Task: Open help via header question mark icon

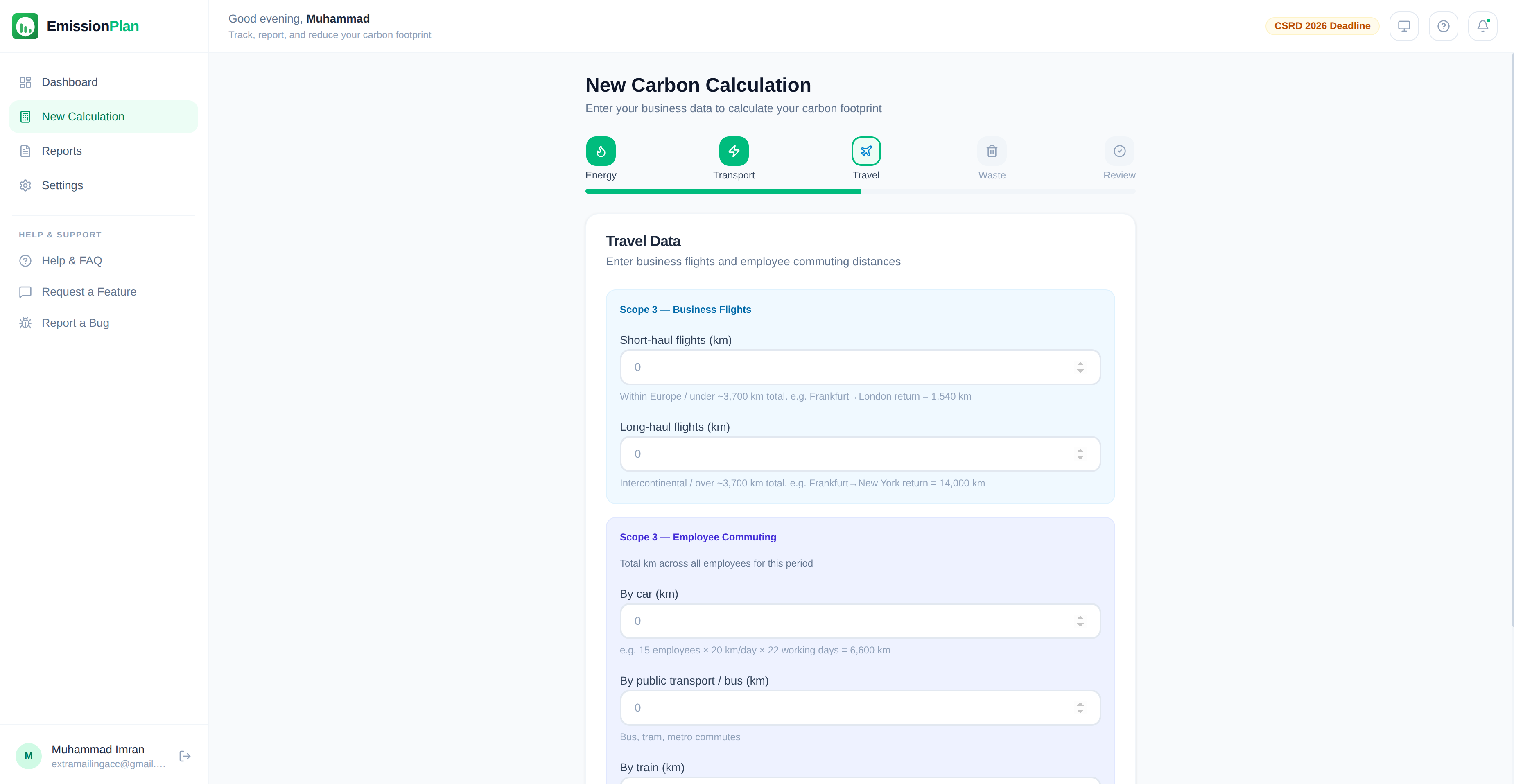Action: [x=1443, y=26]
